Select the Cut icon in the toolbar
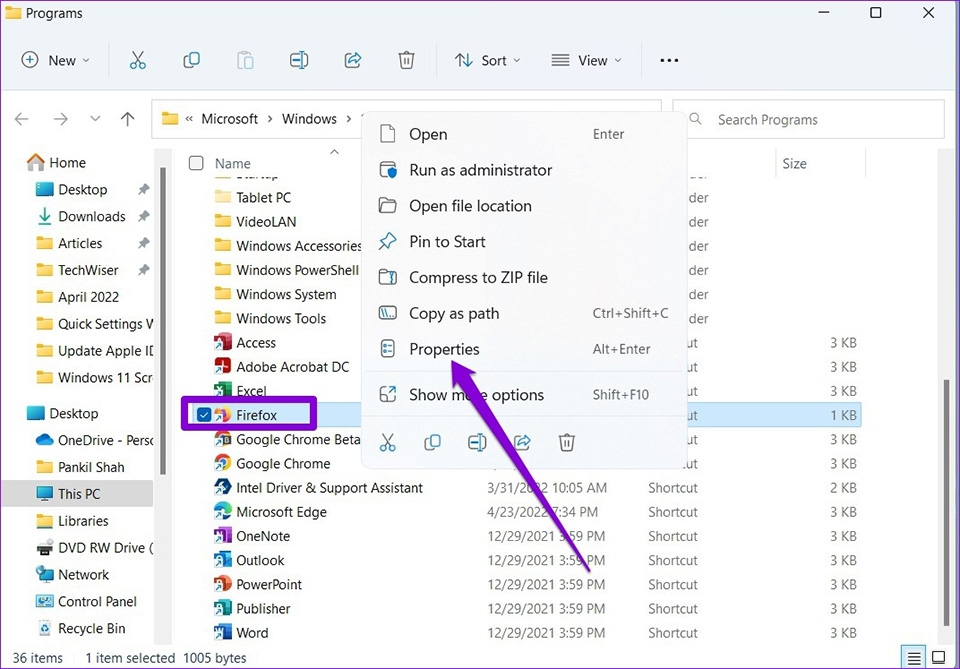The image size is (960, 669). coord(138,60)
